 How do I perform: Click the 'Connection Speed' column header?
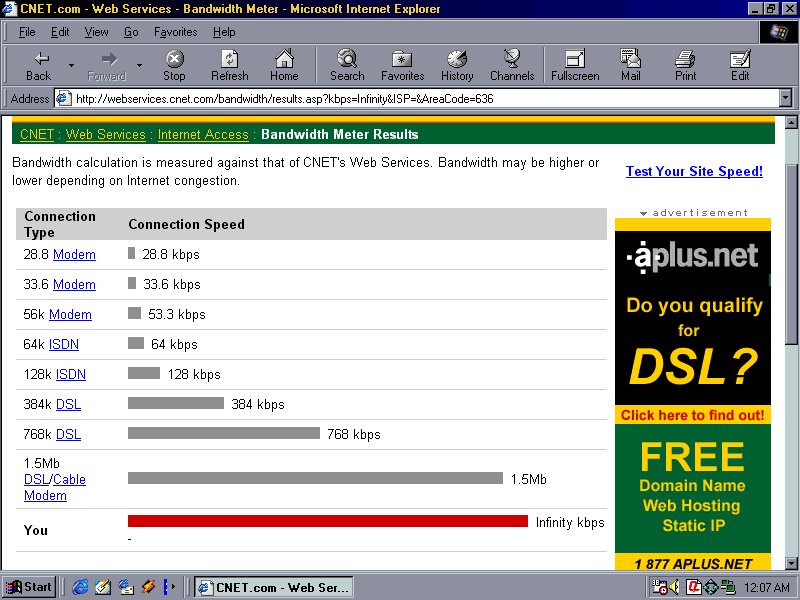click(186, 224)
